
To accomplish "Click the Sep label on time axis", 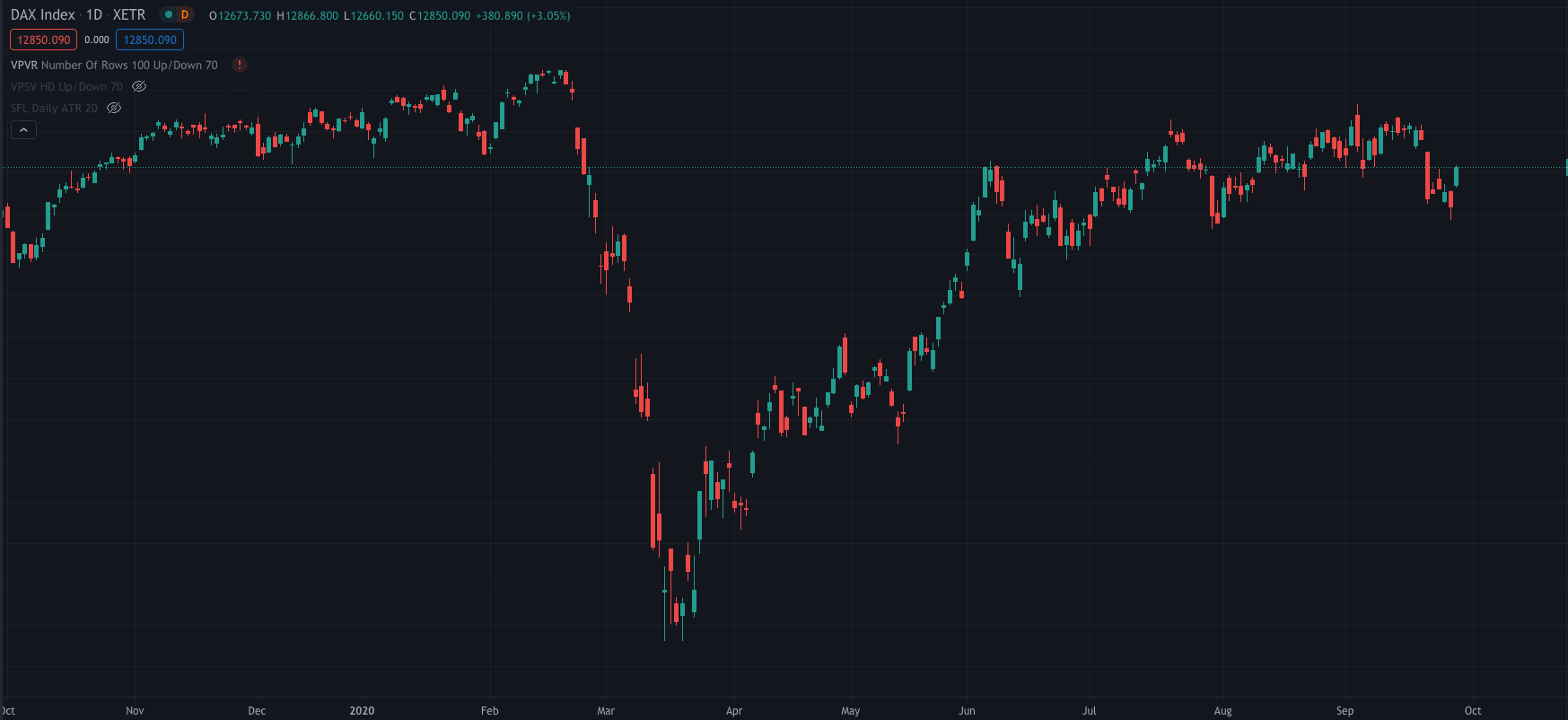I will (x=1345, y=710).
